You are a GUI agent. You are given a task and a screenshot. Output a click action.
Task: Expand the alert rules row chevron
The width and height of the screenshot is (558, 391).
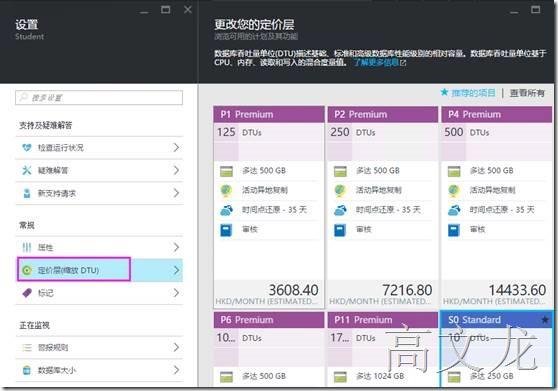(x=176, y=348)
